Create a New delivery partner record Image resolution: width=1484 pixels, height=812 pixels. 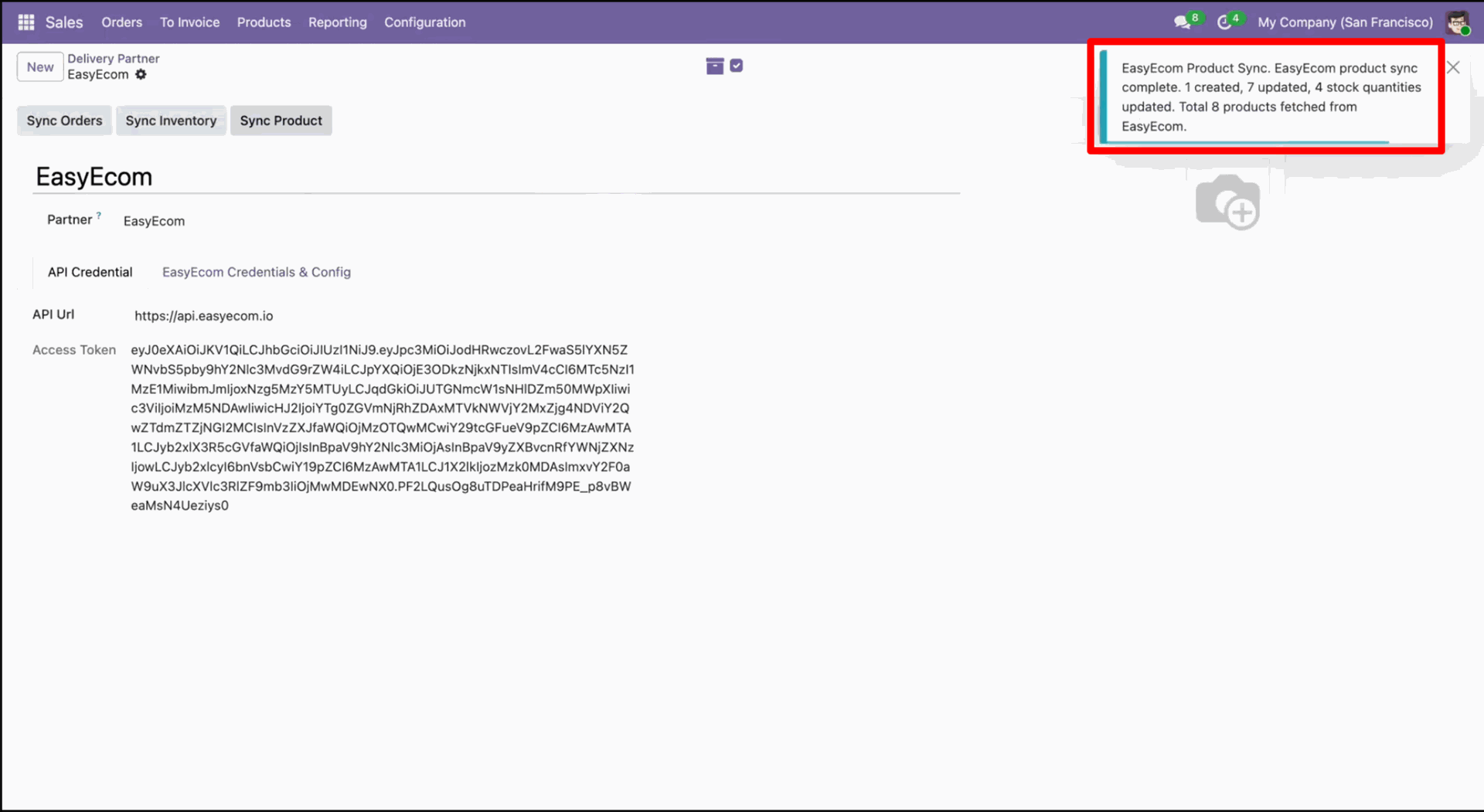(40, 67)
